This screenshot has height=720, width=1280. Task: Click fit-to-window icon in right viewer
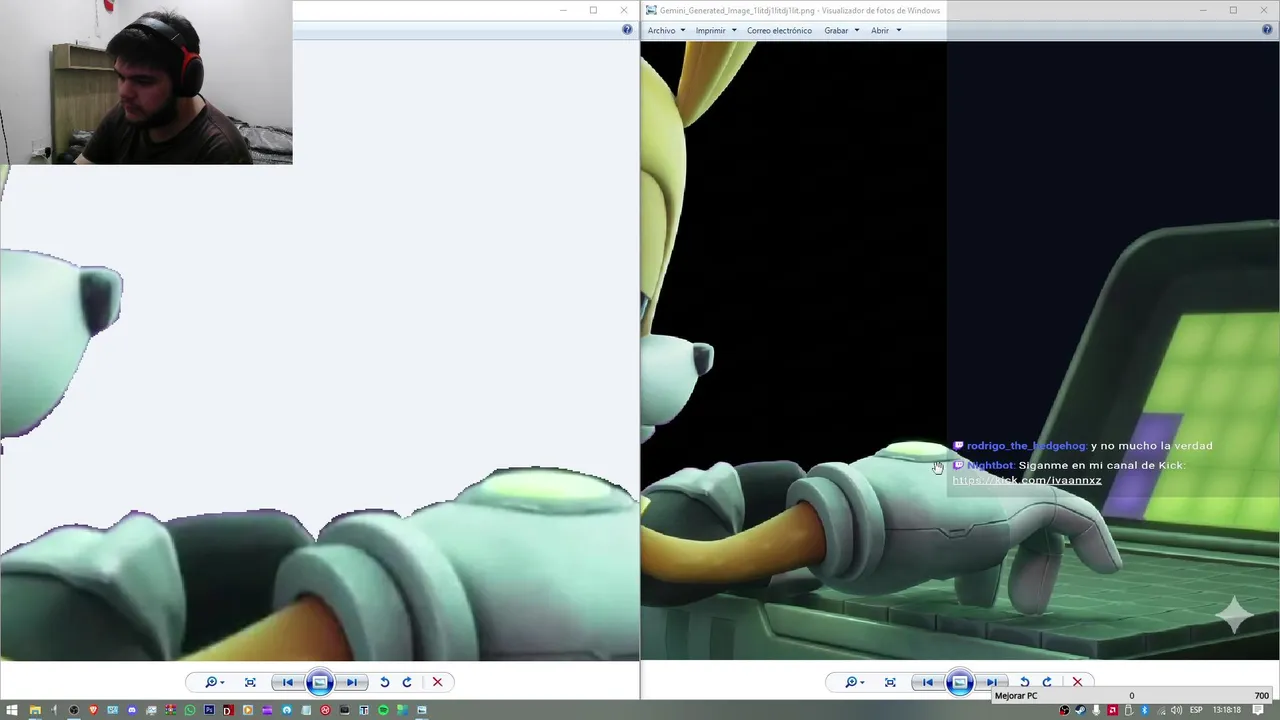[890, 682]
